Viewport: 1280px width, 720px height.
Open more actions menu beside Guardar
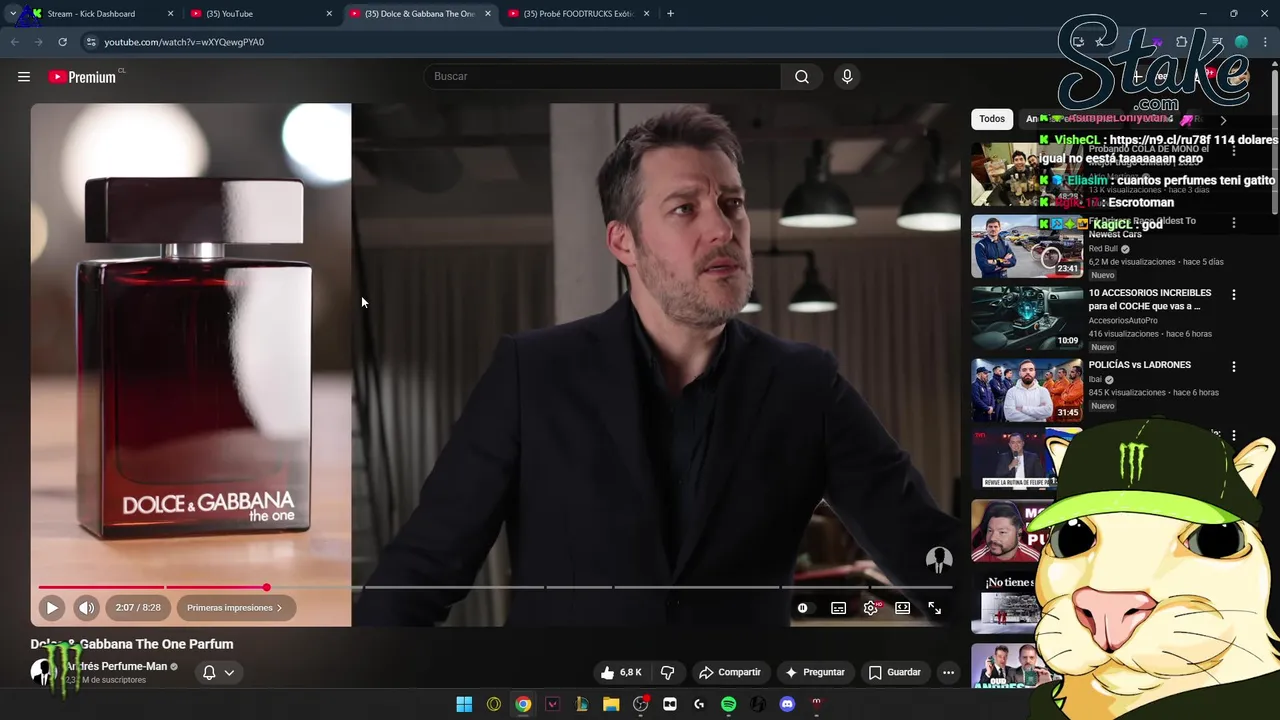tap(948, 672)
